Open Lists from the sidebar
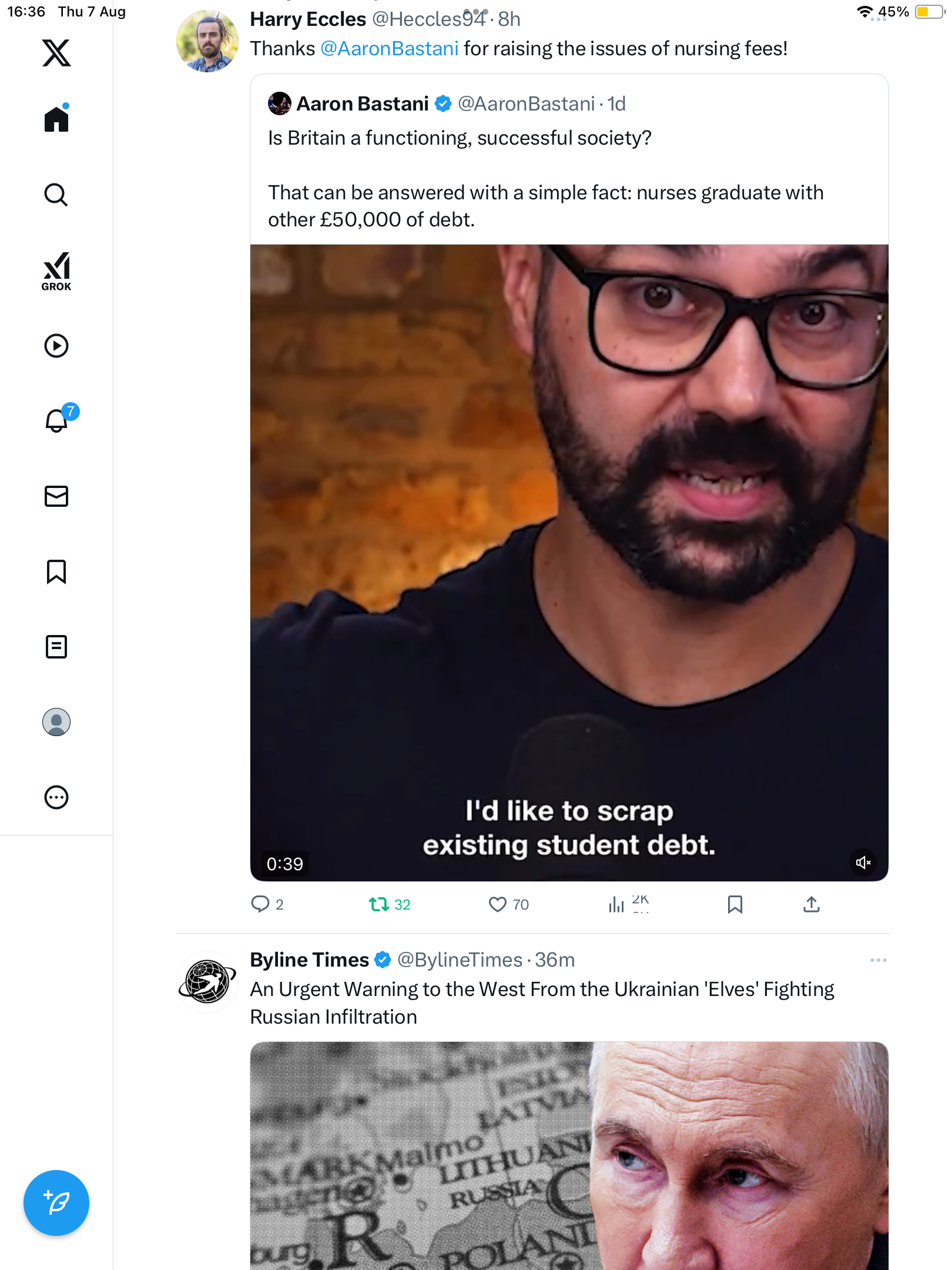Screen dimensions: 952x1270 coord(56,647)
